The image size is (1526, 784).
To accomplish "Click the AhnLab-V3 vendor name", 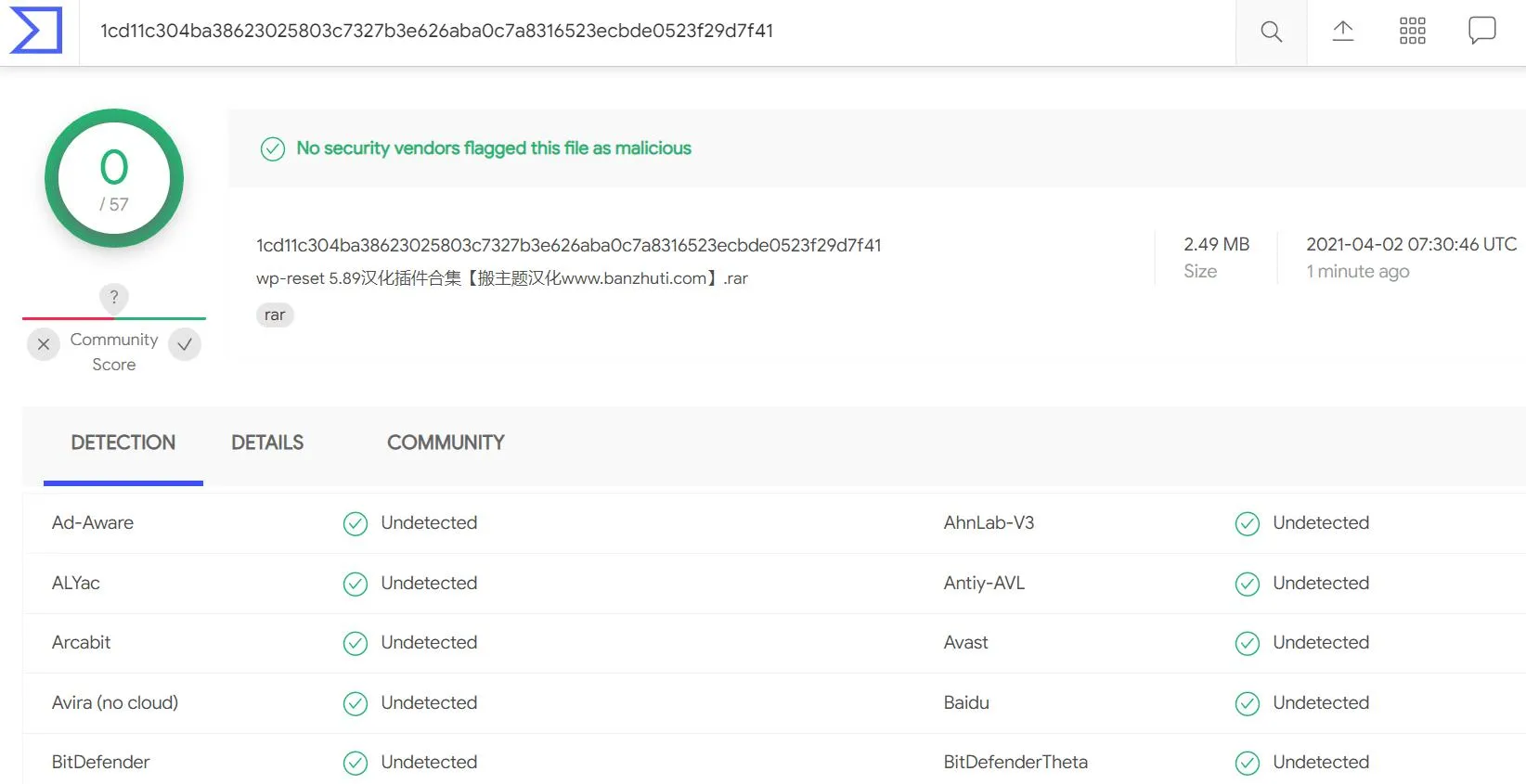I will pos(989,522).
